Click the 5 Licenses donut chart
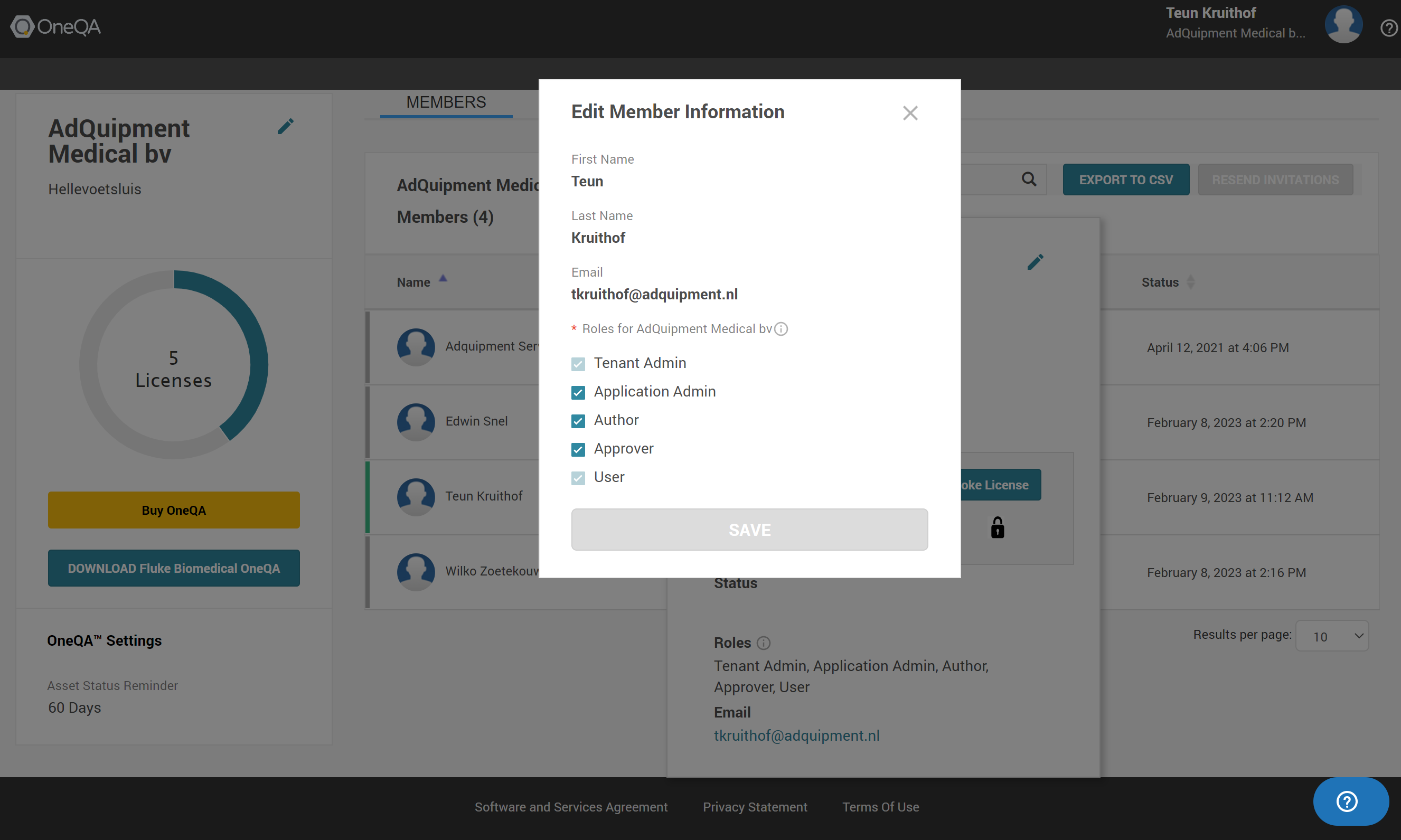This screenshot has width=1401, height=840. click(174, 365)
